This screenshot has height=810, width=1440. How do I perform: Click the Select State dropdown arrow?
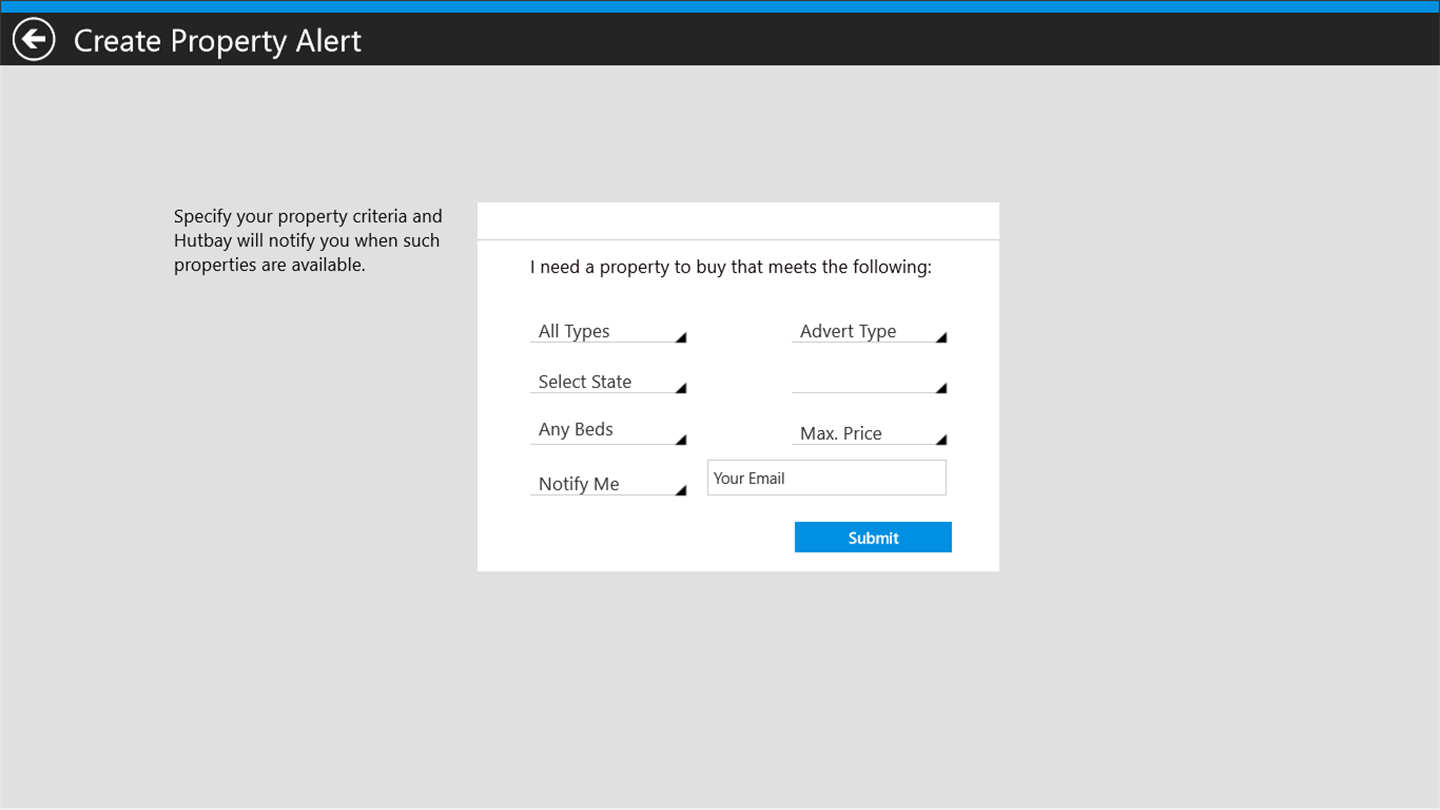(681, 388)
